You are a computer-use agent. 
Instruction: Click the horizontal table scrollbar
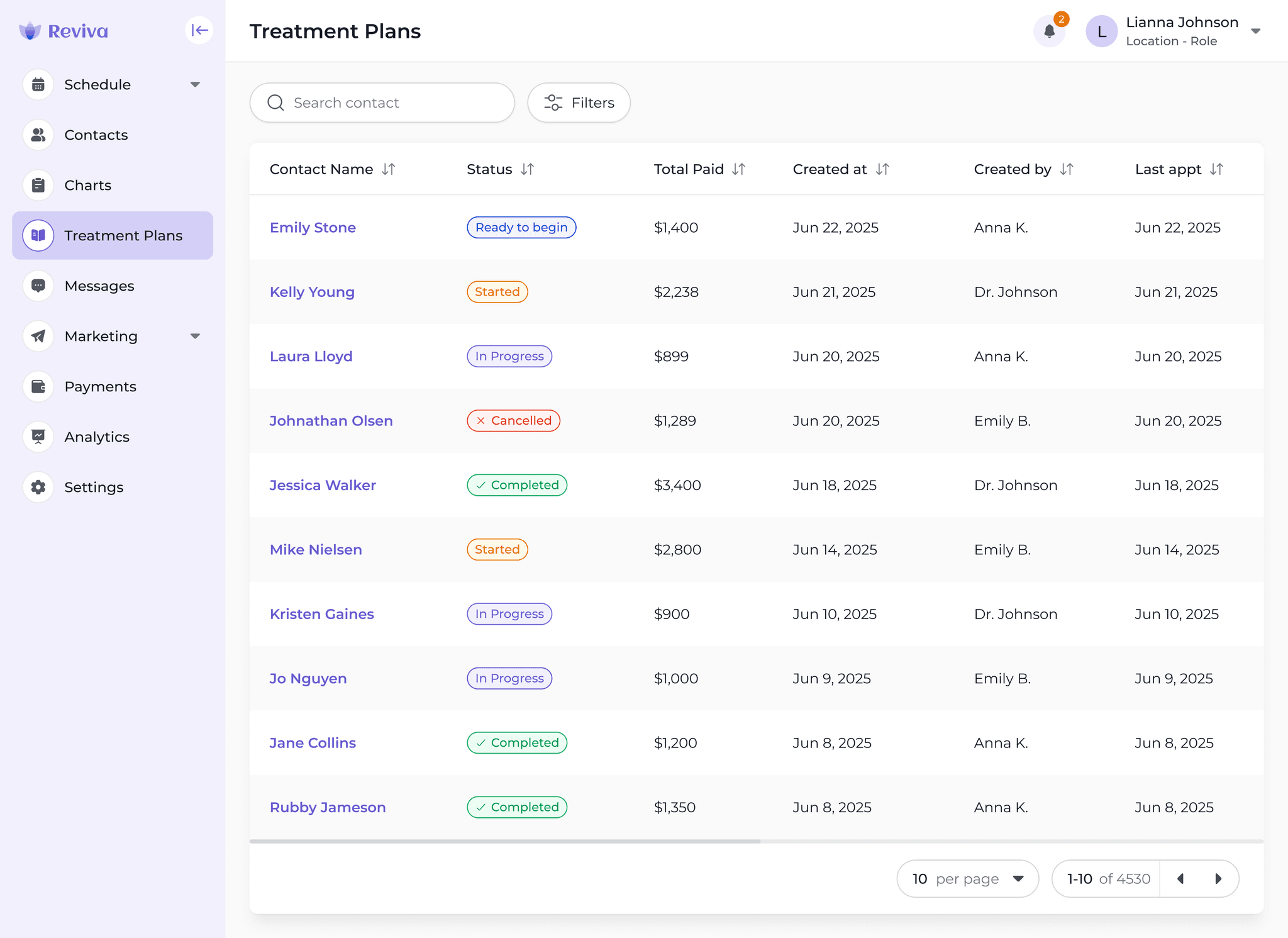click(x=505, y=841)
